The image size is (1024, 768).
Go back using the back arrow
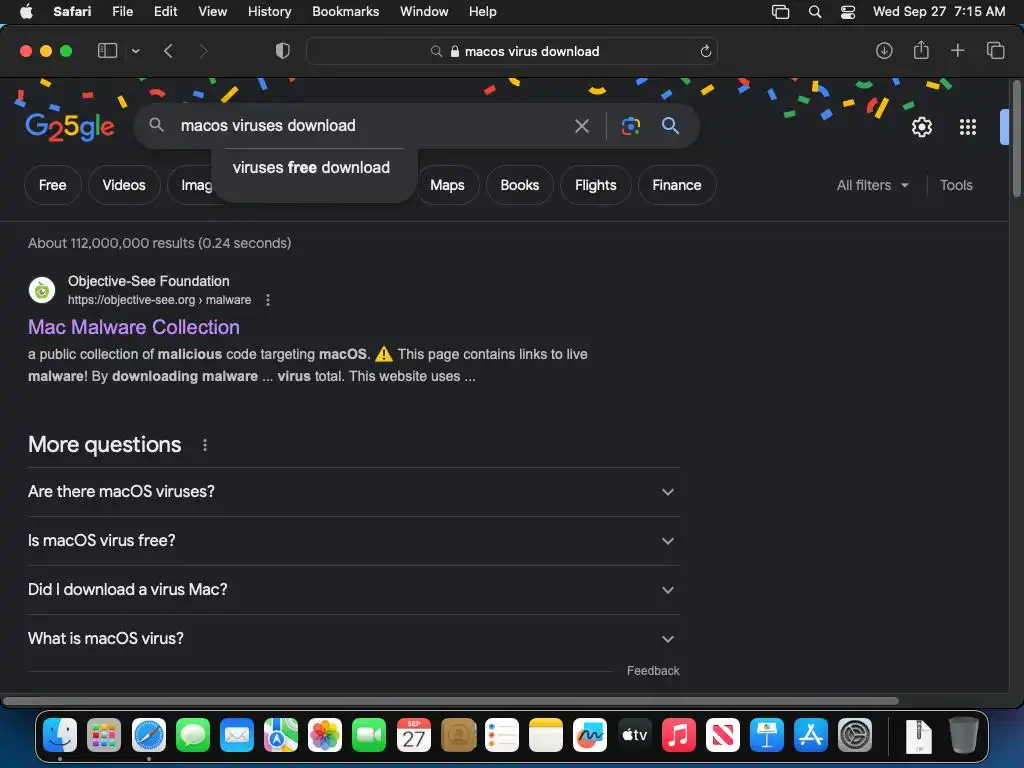(x=168, y=51)
